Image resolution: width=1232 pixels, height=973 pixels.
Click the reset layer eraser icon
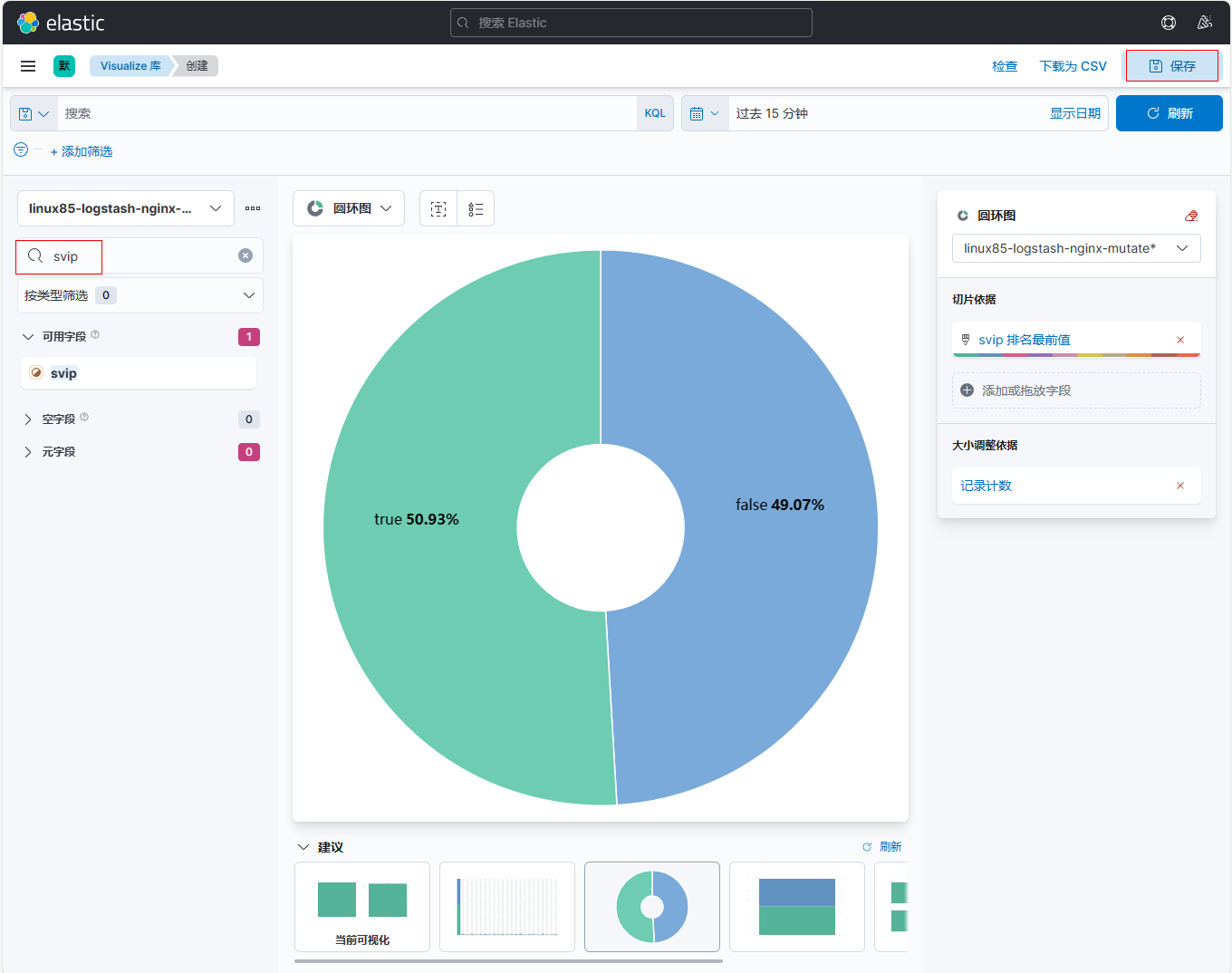click(1191, 216)
